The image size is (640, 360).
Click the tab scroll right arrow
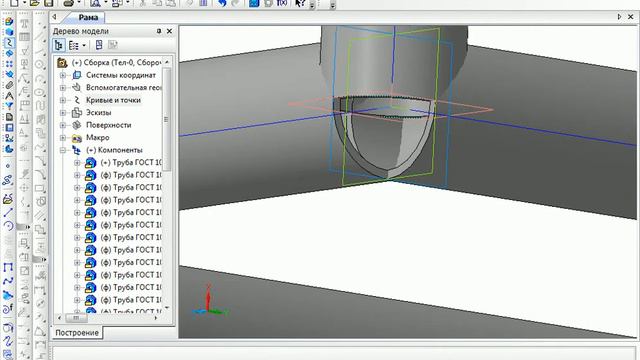point(619,17)
